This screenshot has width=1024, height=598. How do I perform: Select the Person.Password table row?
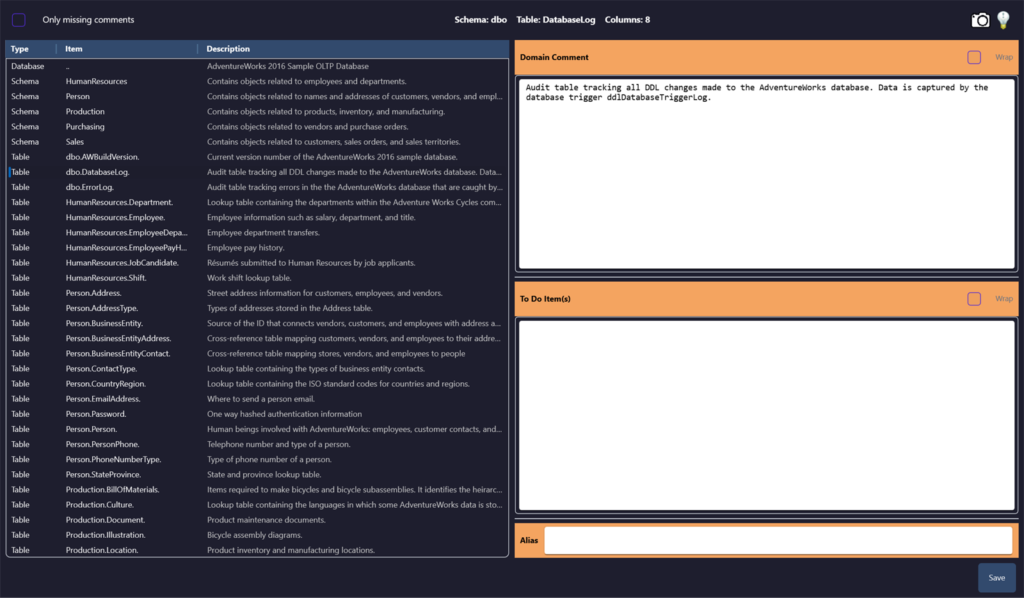coord(257,414)
